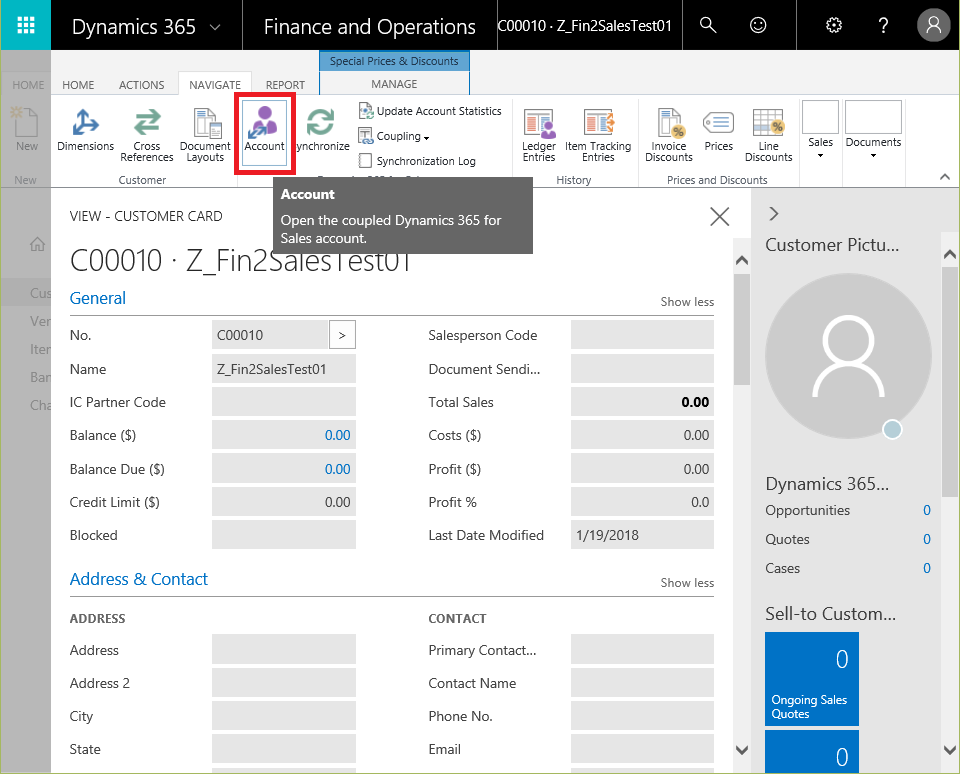960x774 pixels.
Task: Click the Credit Limit ($) field
Action: tap(283, 502)
